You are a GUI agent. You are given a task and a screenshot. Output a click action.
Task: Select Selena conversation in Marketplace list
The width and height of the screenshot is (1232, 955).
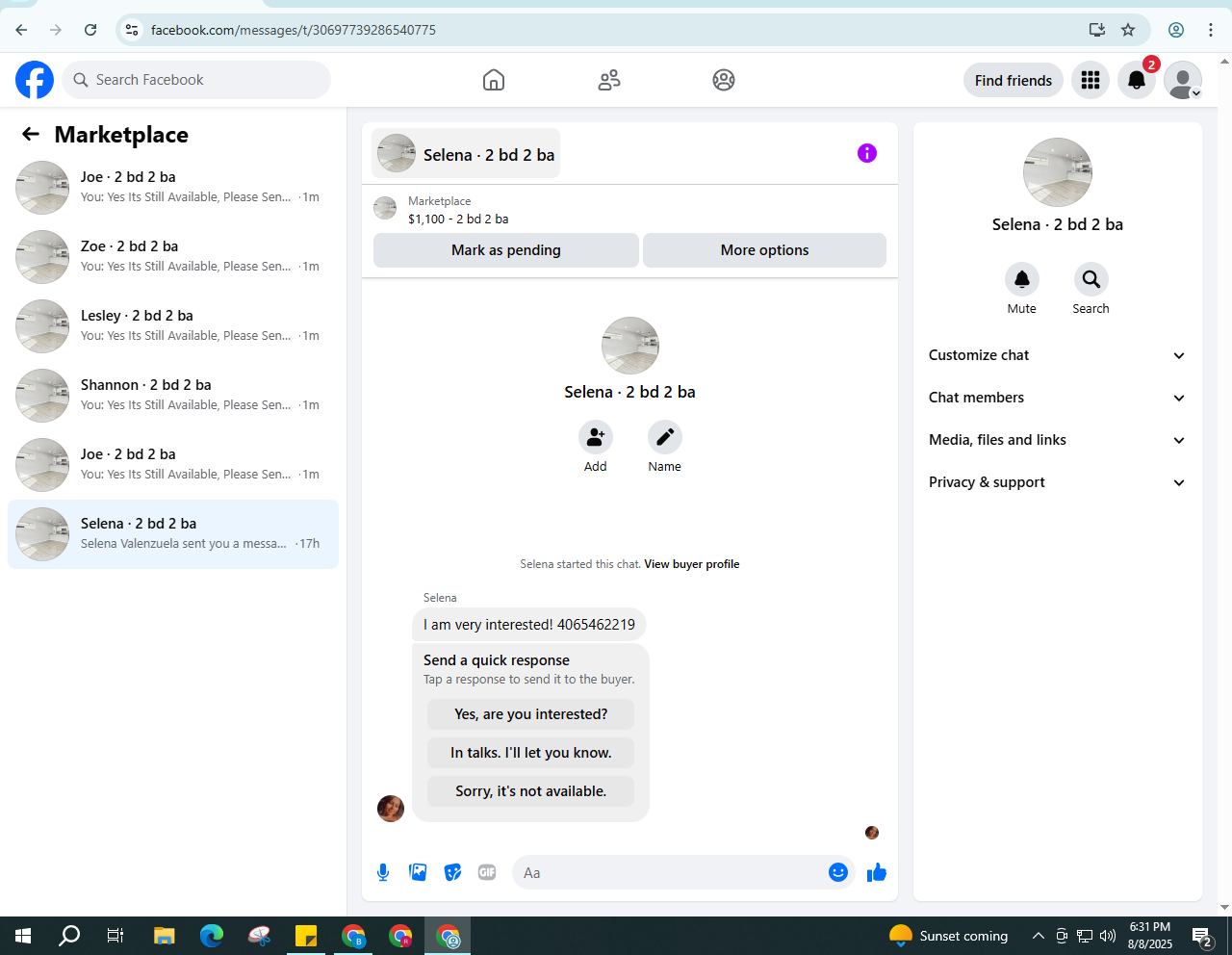pos(173,534)
